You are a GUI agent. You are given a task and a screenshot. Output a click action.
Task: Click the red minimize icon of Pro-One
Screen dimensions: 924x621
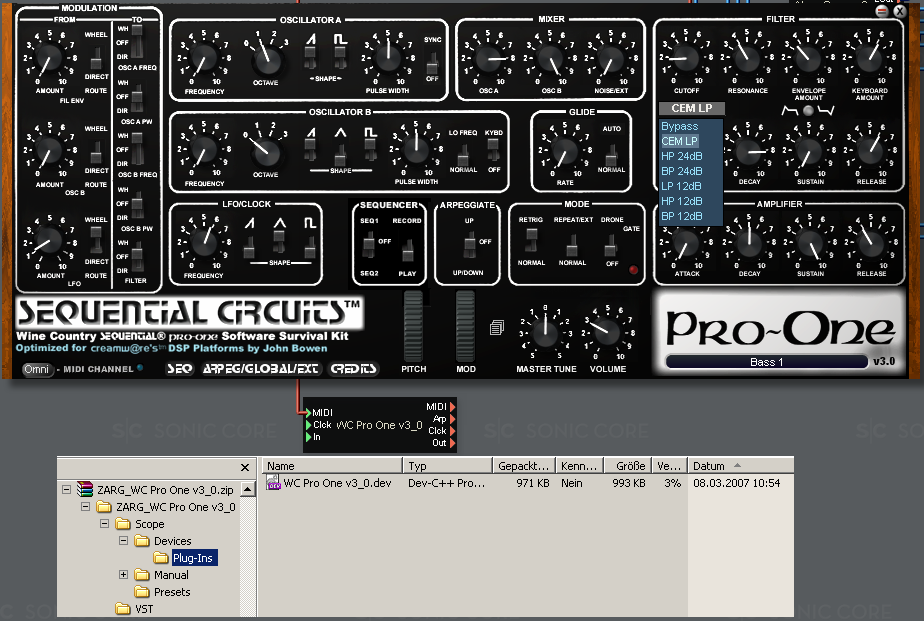pos(882,11)
